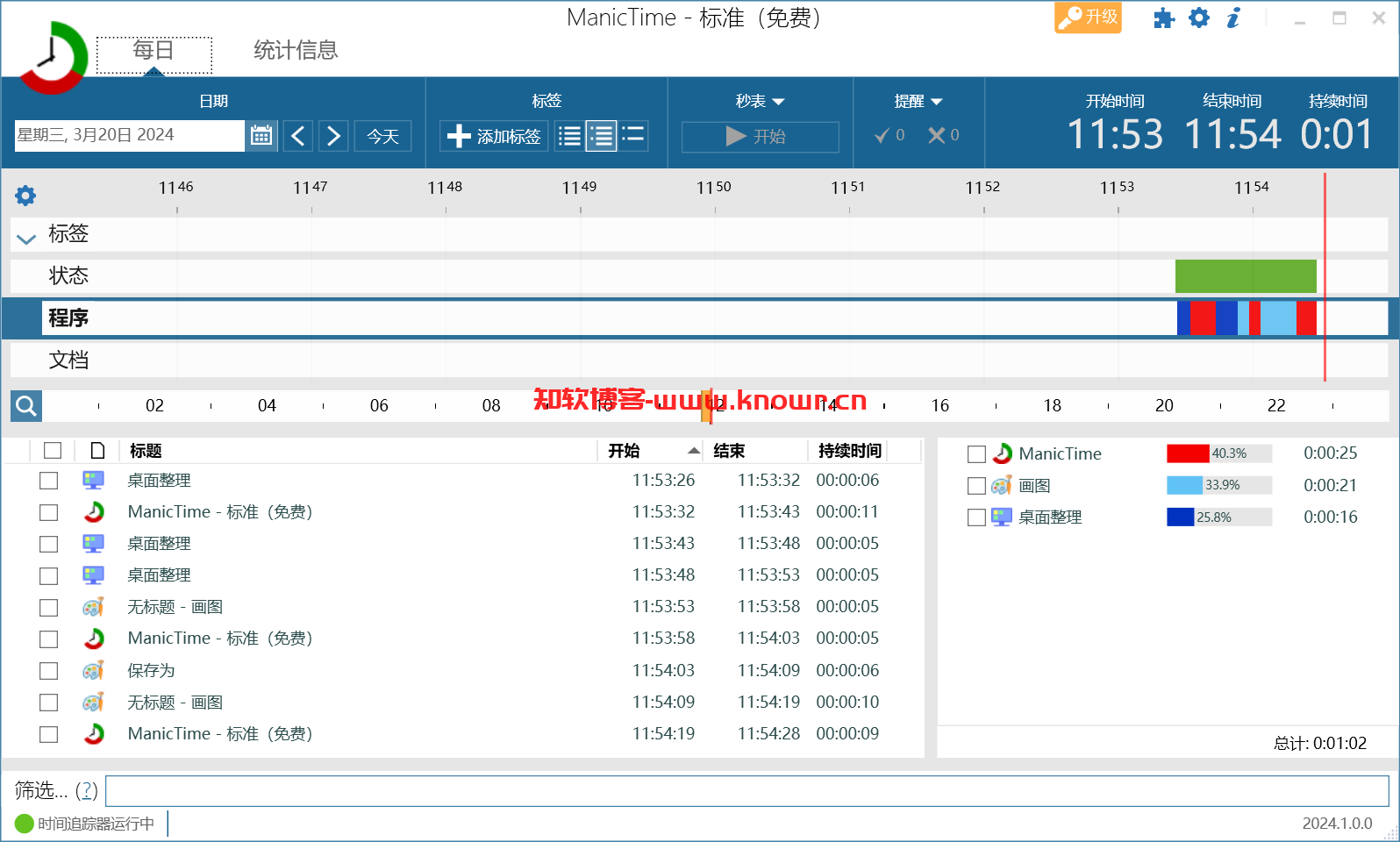Check the 11:53:26 桌面整理 row
1400x842 pixels.
click(x=48, y=481)
